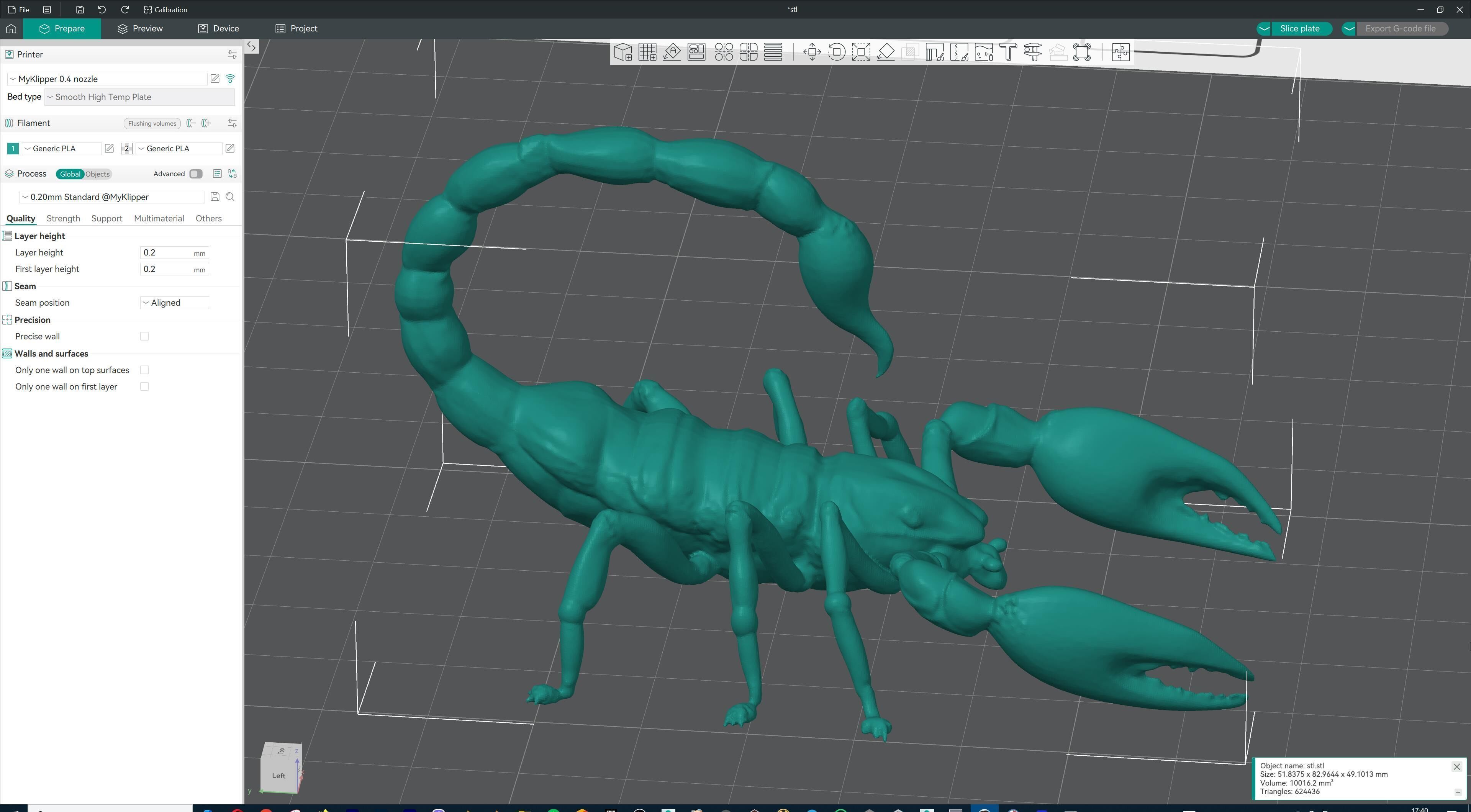Viewport: 1471px width, 812px height.
Task: Click the Split to parts icon
Action: tap(749, 52)
